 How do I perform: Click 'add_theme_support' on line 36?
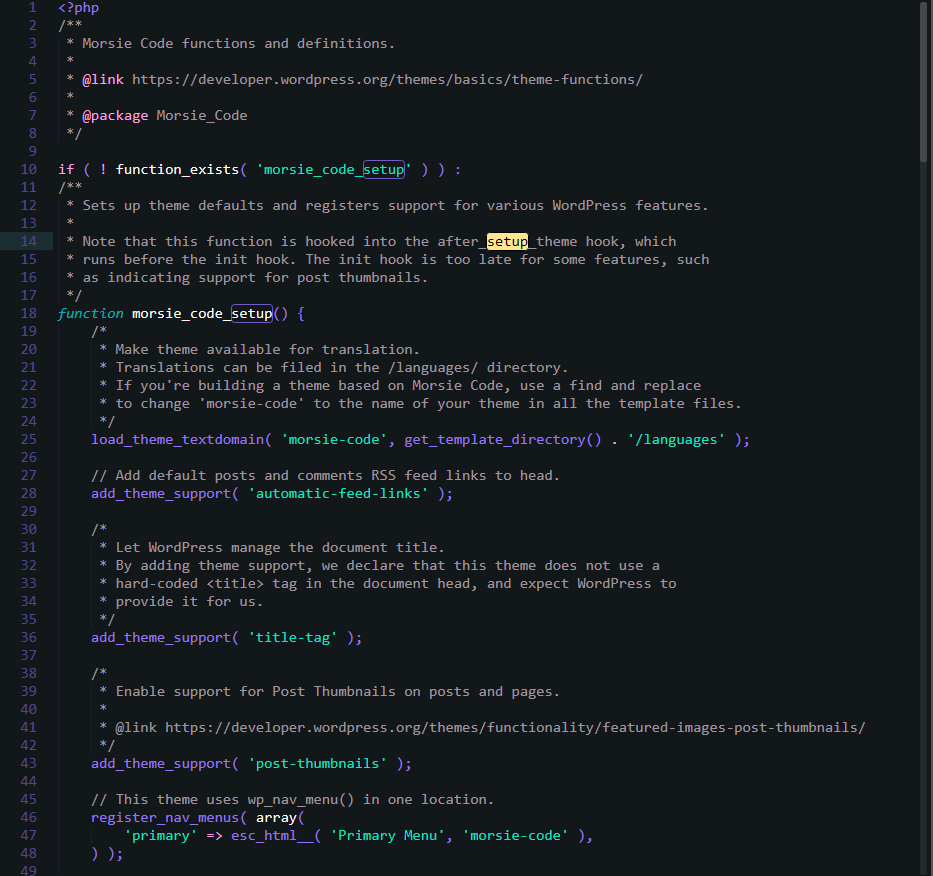click(161, 638)
